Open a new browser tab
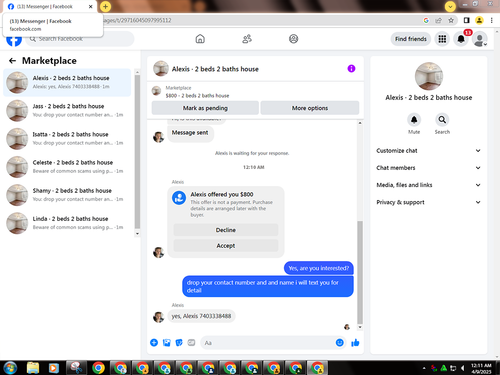Screen dimensions: 500x375 pyautogui.click(x=105, y=6)
